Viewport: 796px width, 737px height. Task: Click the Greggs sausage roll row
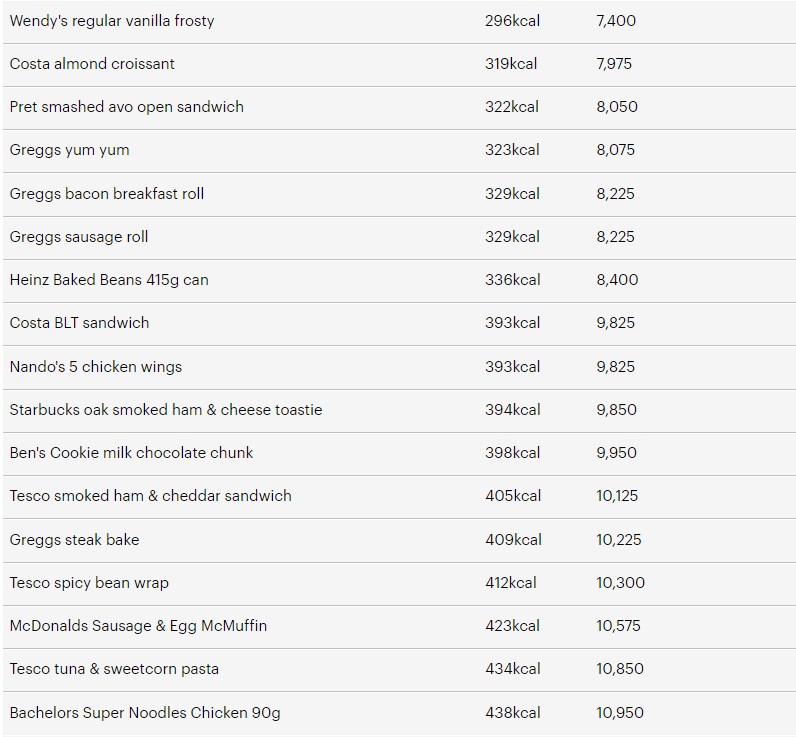pyautogui.click(x=399, y=238)
